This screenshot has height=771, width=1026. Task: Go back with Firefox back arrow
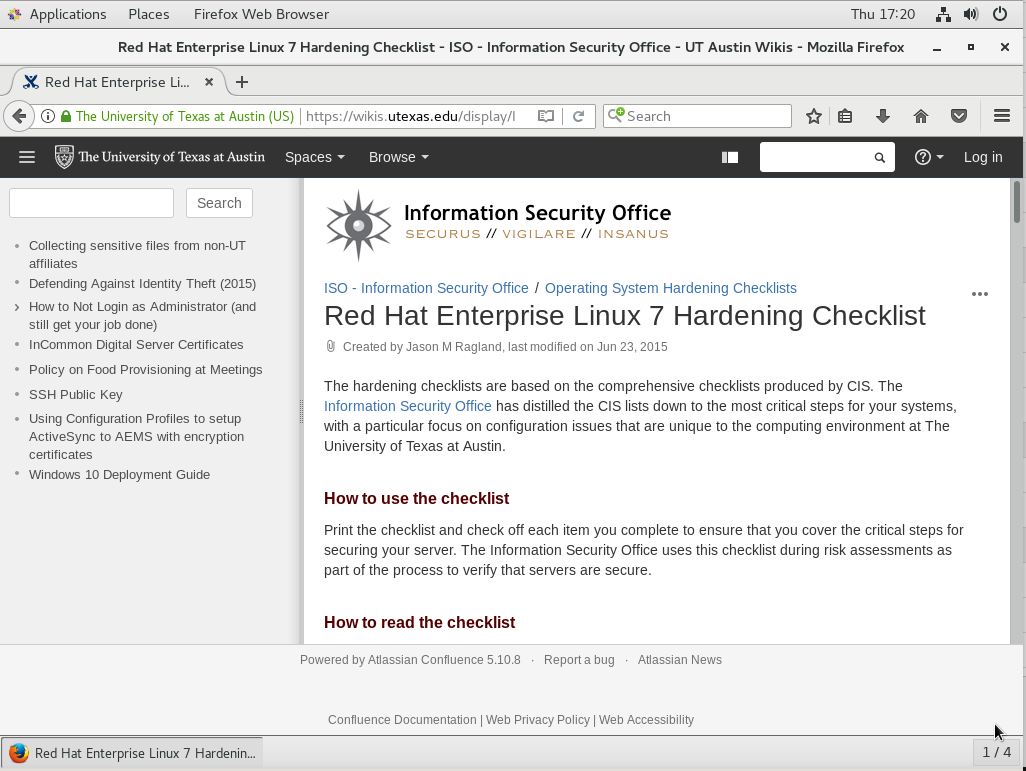point(19,117)
